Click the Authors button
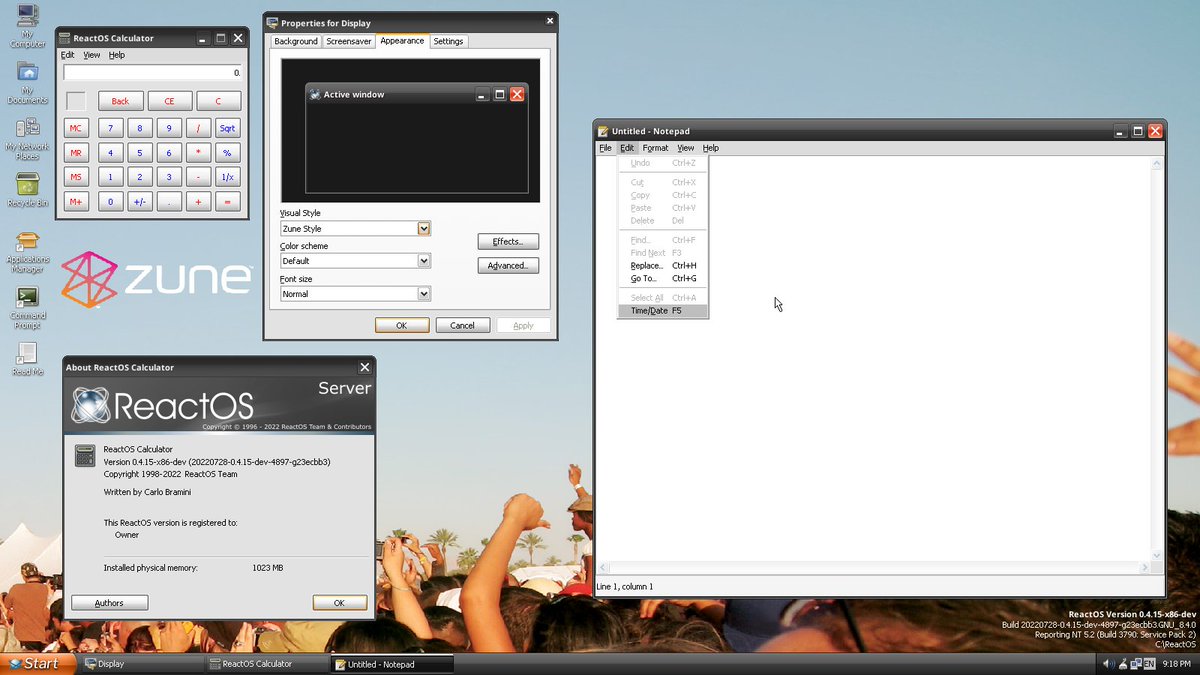The image size is (1200, 675). pyautogui.click(x=109, y=603)
